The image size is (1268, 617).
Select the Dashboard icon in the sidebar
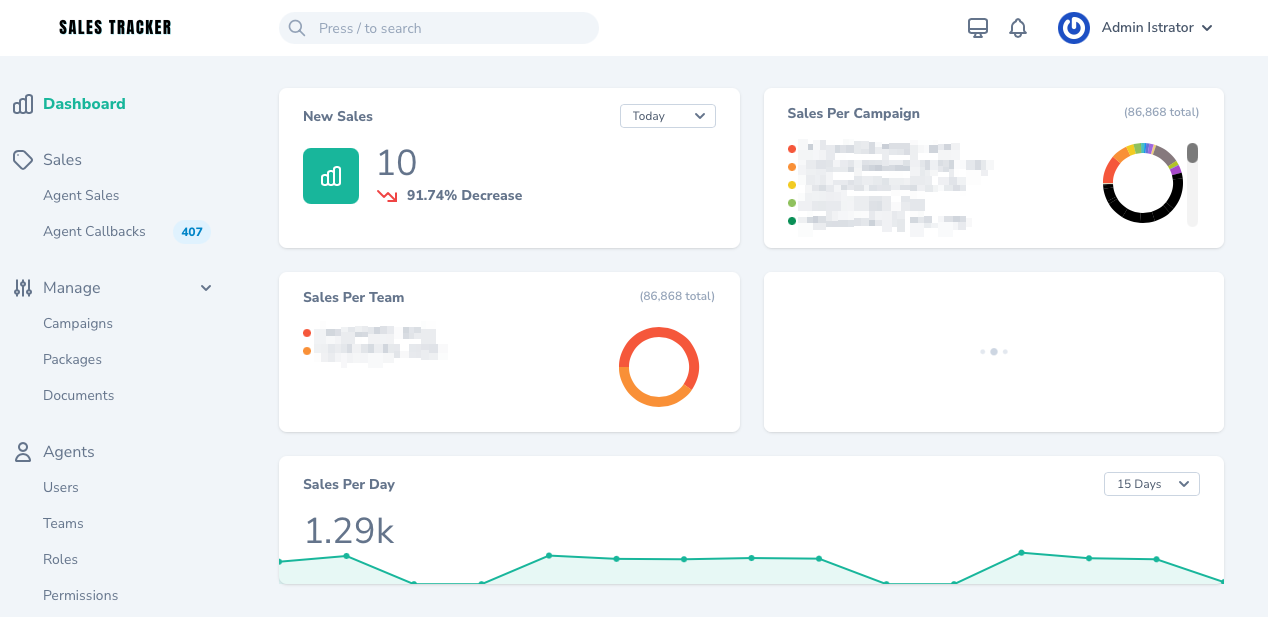[22, 103]
